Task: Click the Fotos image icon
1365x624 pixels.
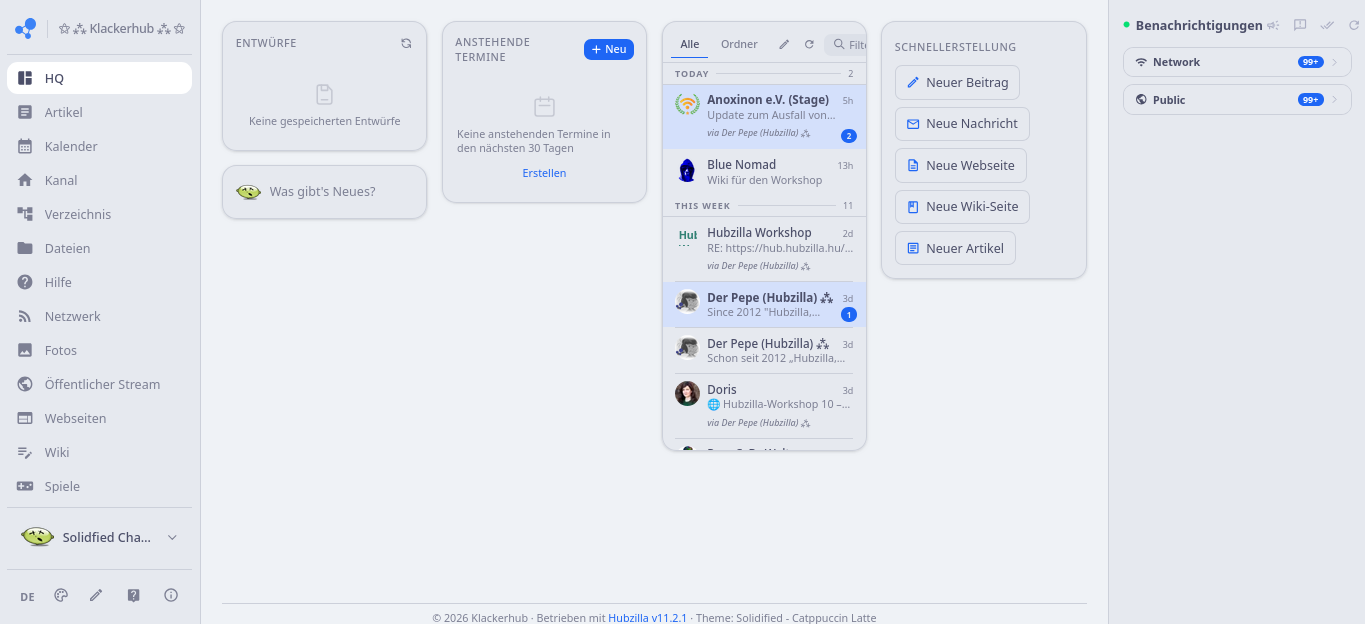Action: click(25, 350)
